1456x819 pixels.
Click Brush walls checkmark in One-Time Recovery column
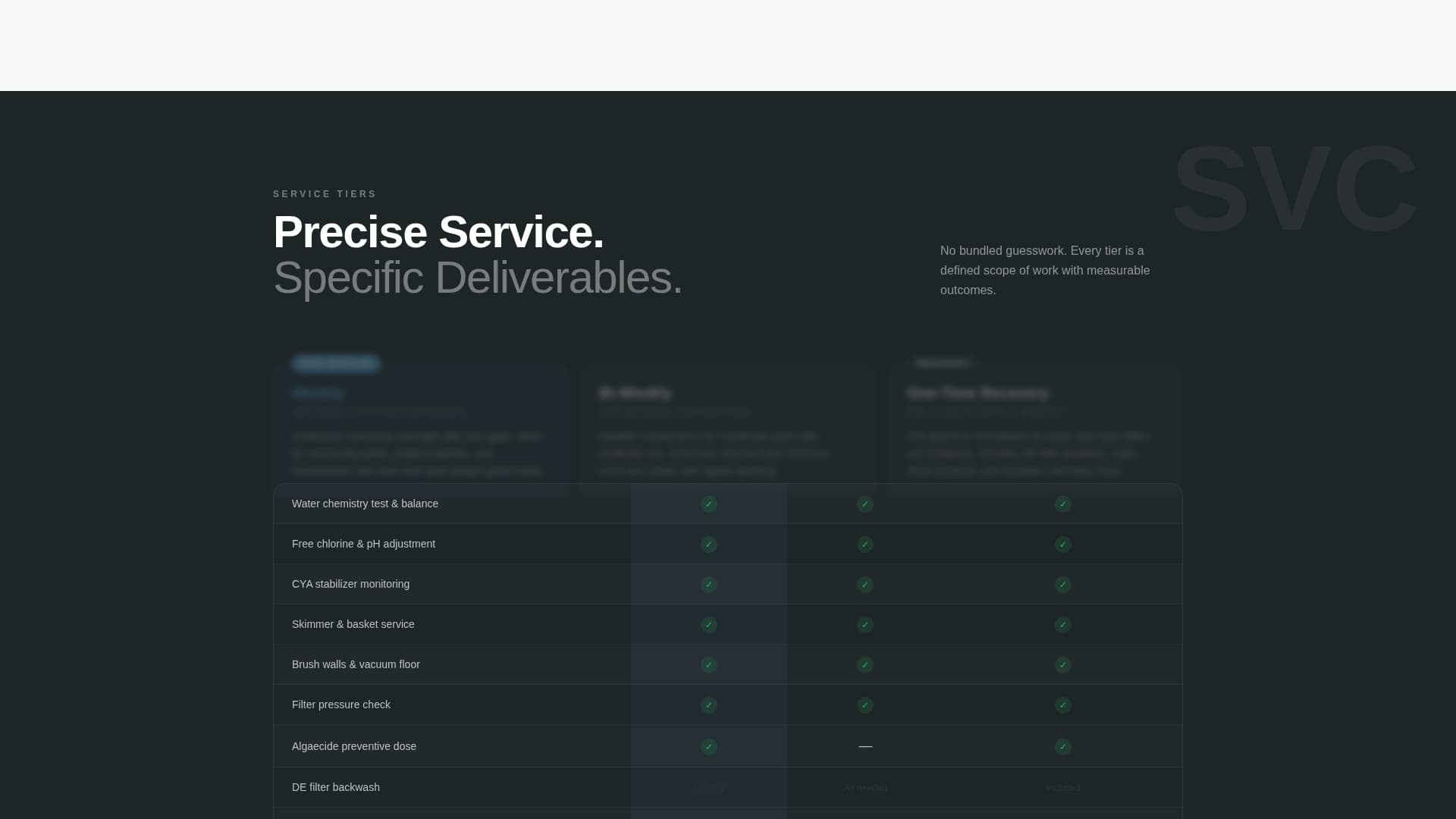tap(1063, 665)
